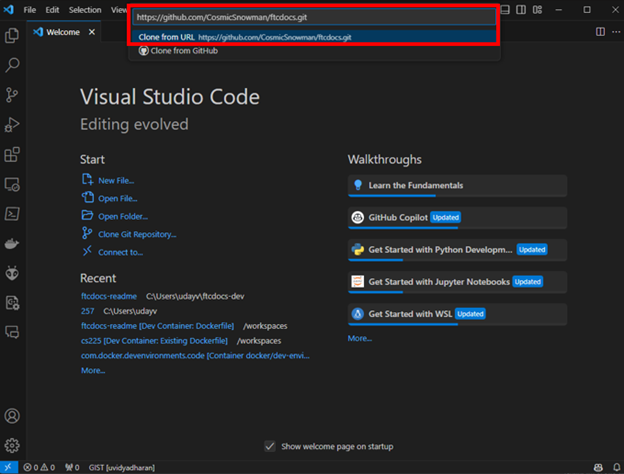This screenshot has height=474, width=624.
Task: Close the Welcome tab
Action: 94,32
